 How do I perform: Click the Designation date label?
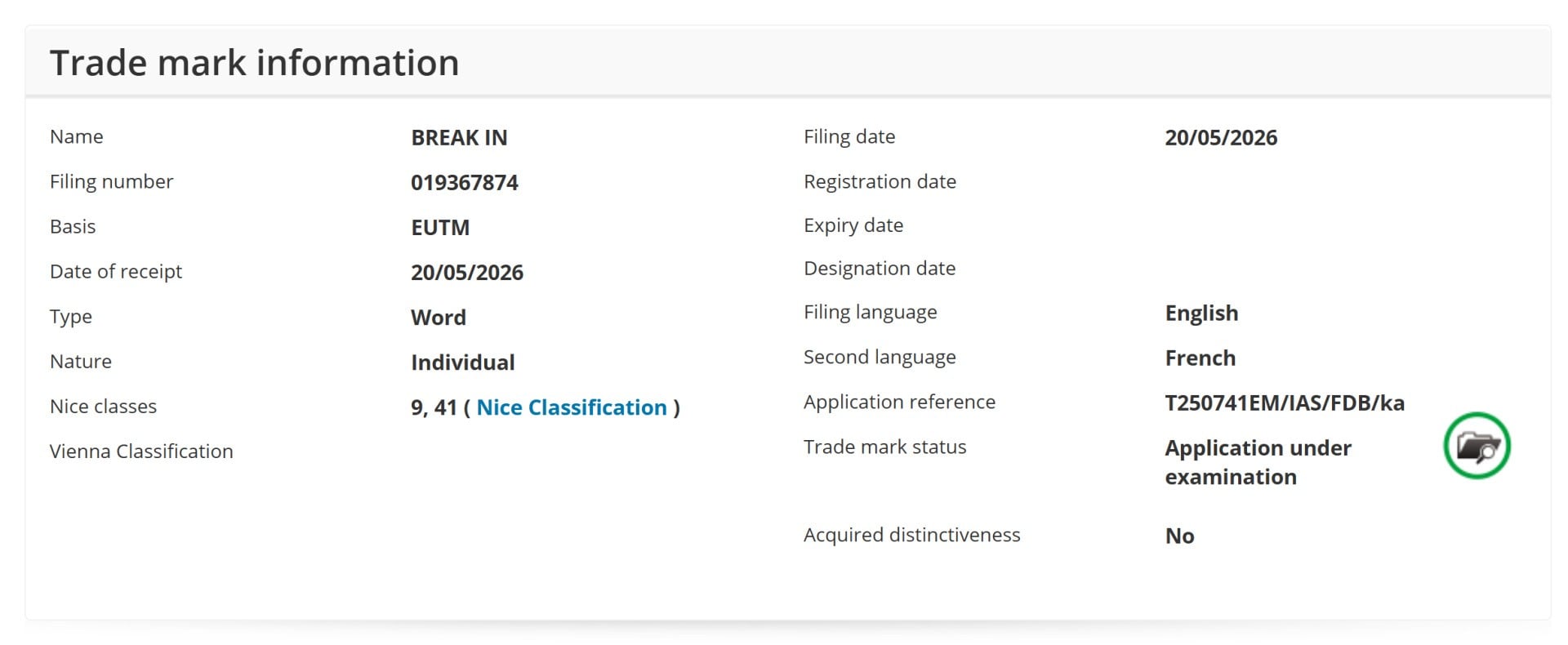880,269
